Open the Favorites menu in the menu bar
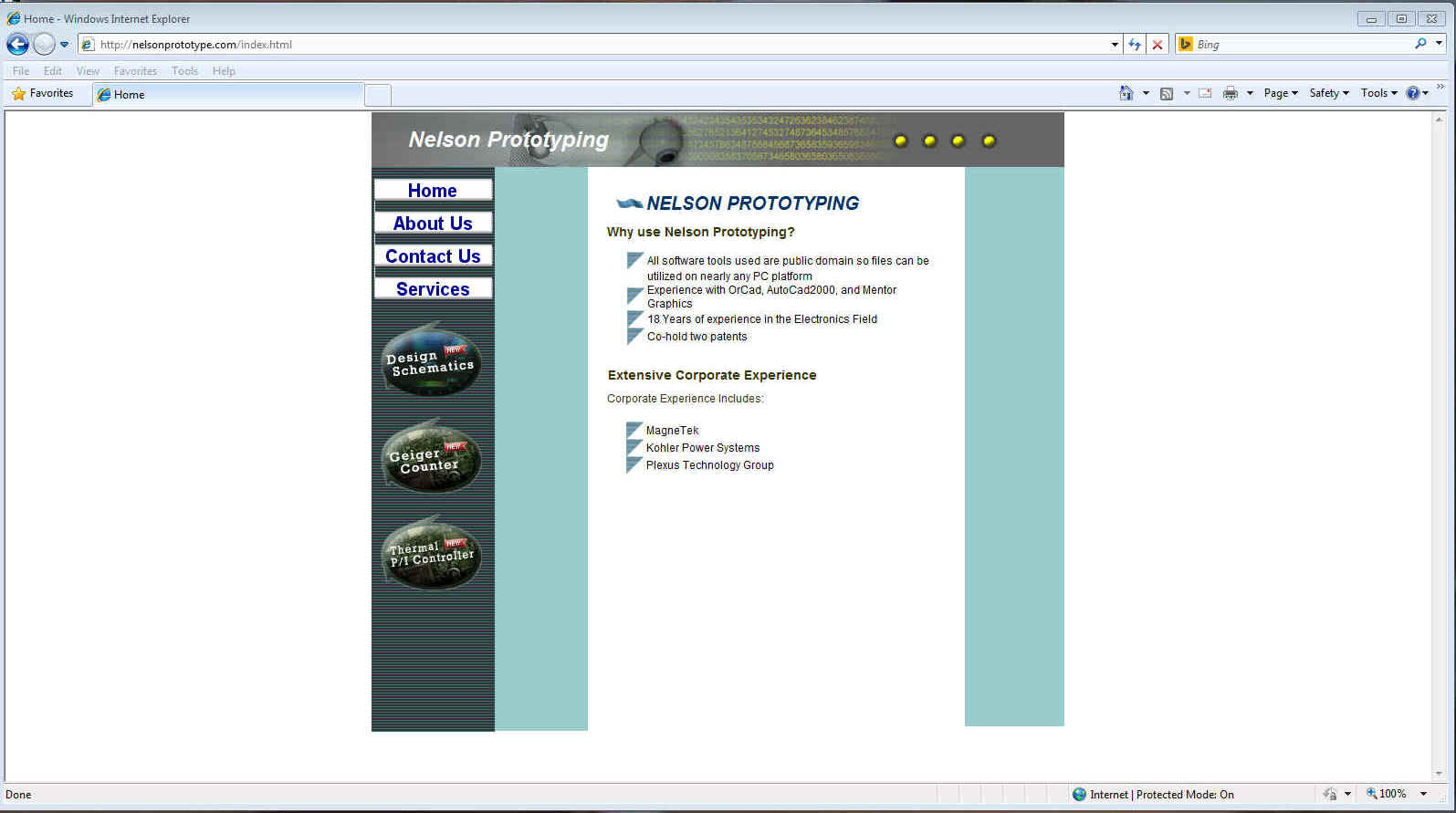1456x813 pixels. (x=135, y=70)
